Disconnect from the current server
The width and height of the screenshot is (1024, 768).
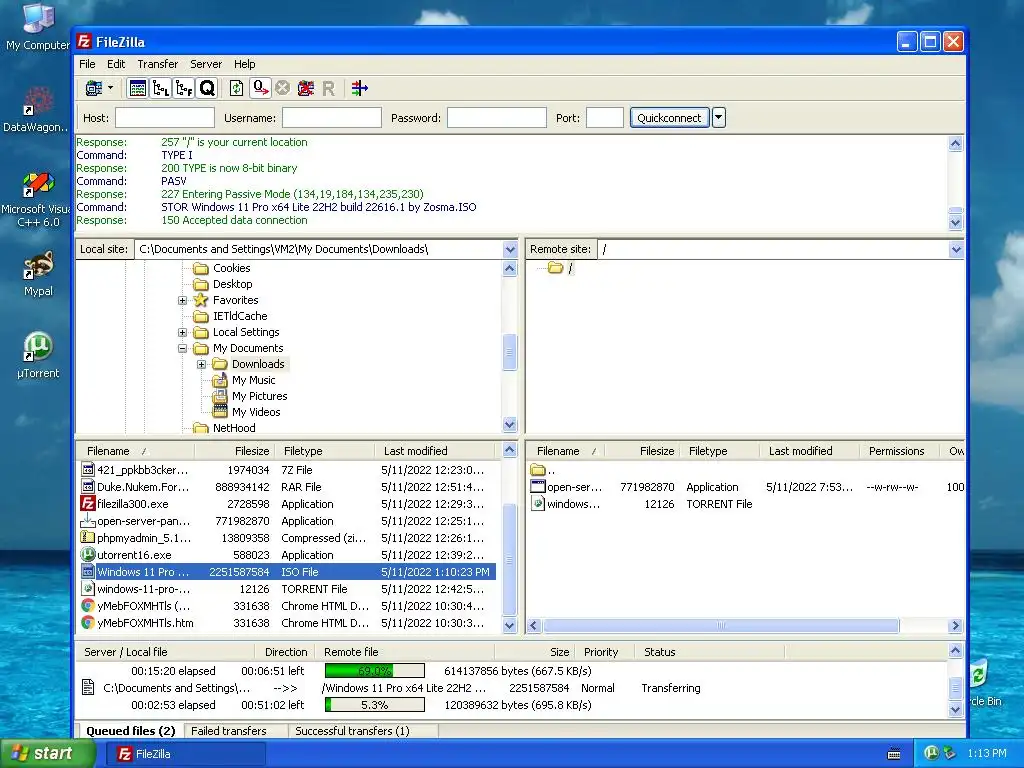click(306, 88)
